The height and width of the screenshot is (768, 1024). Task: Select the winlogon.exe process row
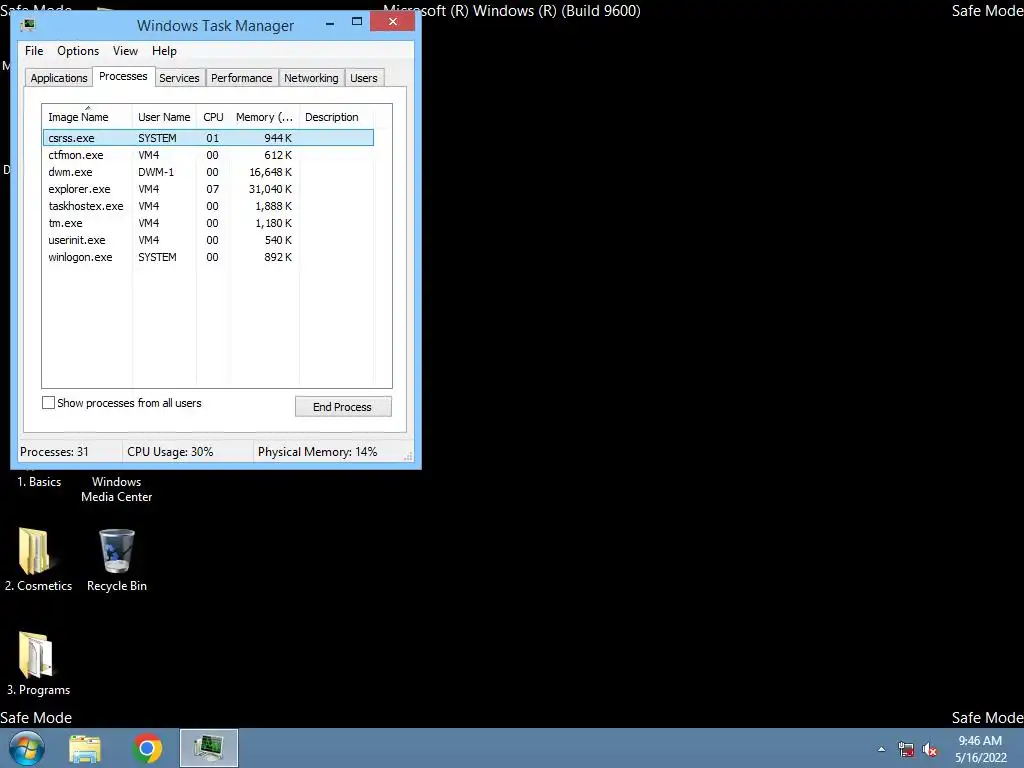[x=208, y=257]
